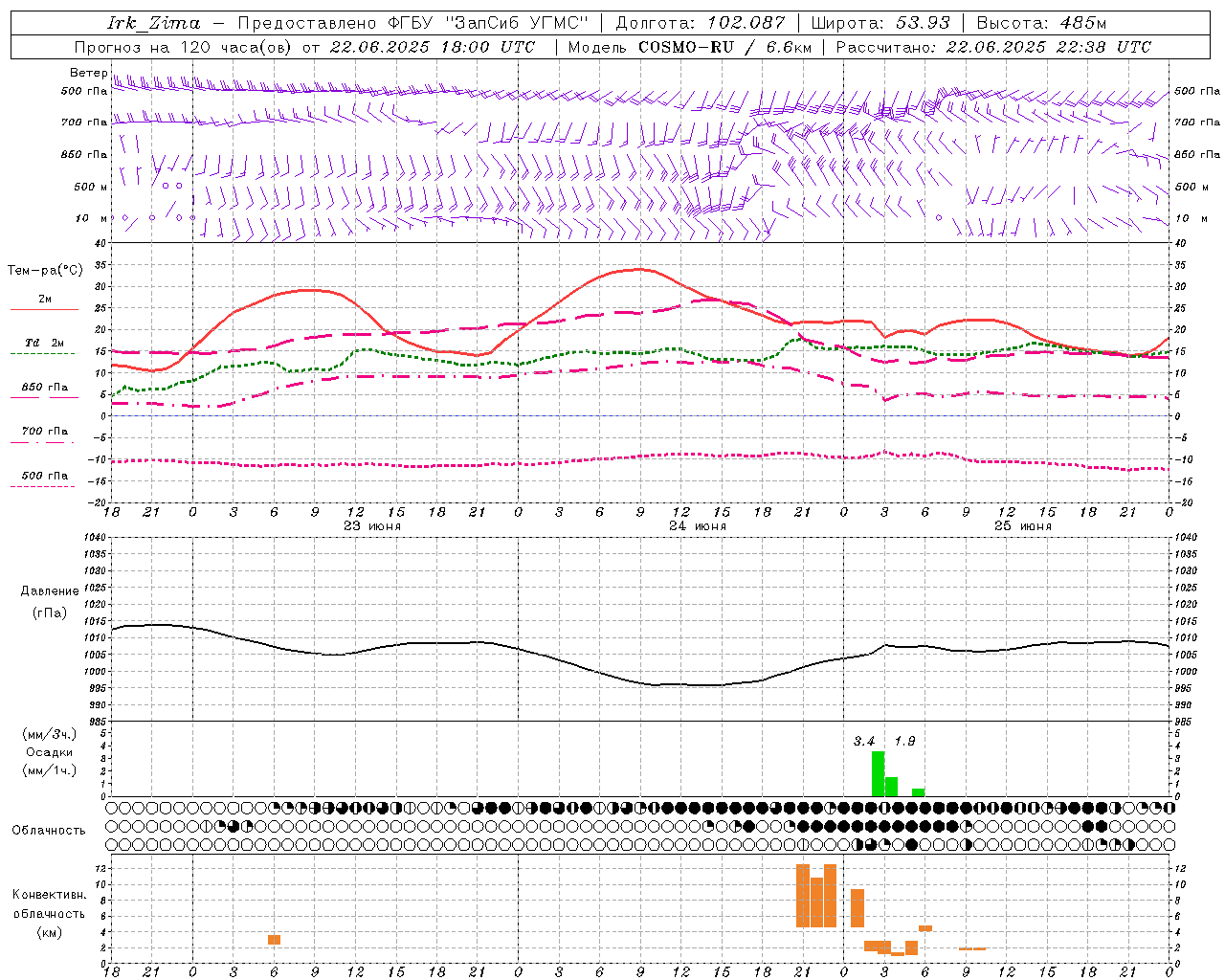The height and width of the screenshot is (980, 1225).
Task: Click the 850 гПа temperature legend entry
Action: point(45,388)
